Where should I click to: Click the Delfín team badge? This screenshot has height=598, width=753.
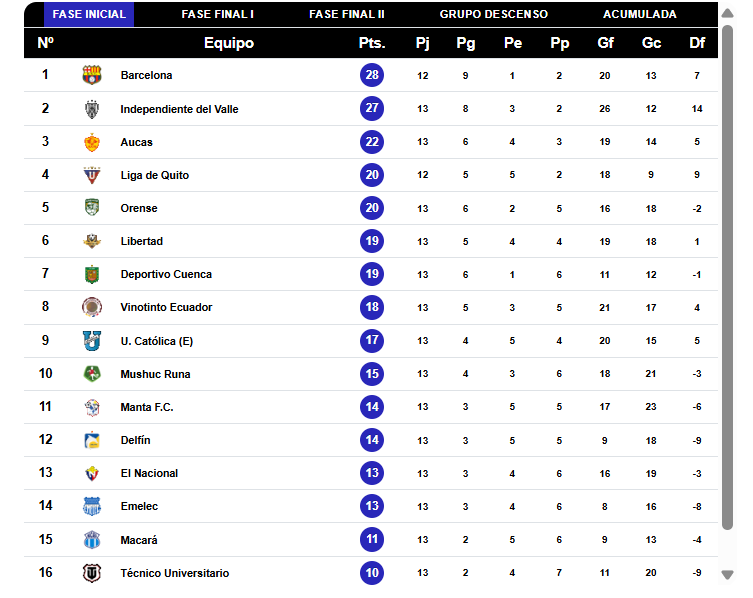pos(92,440)
